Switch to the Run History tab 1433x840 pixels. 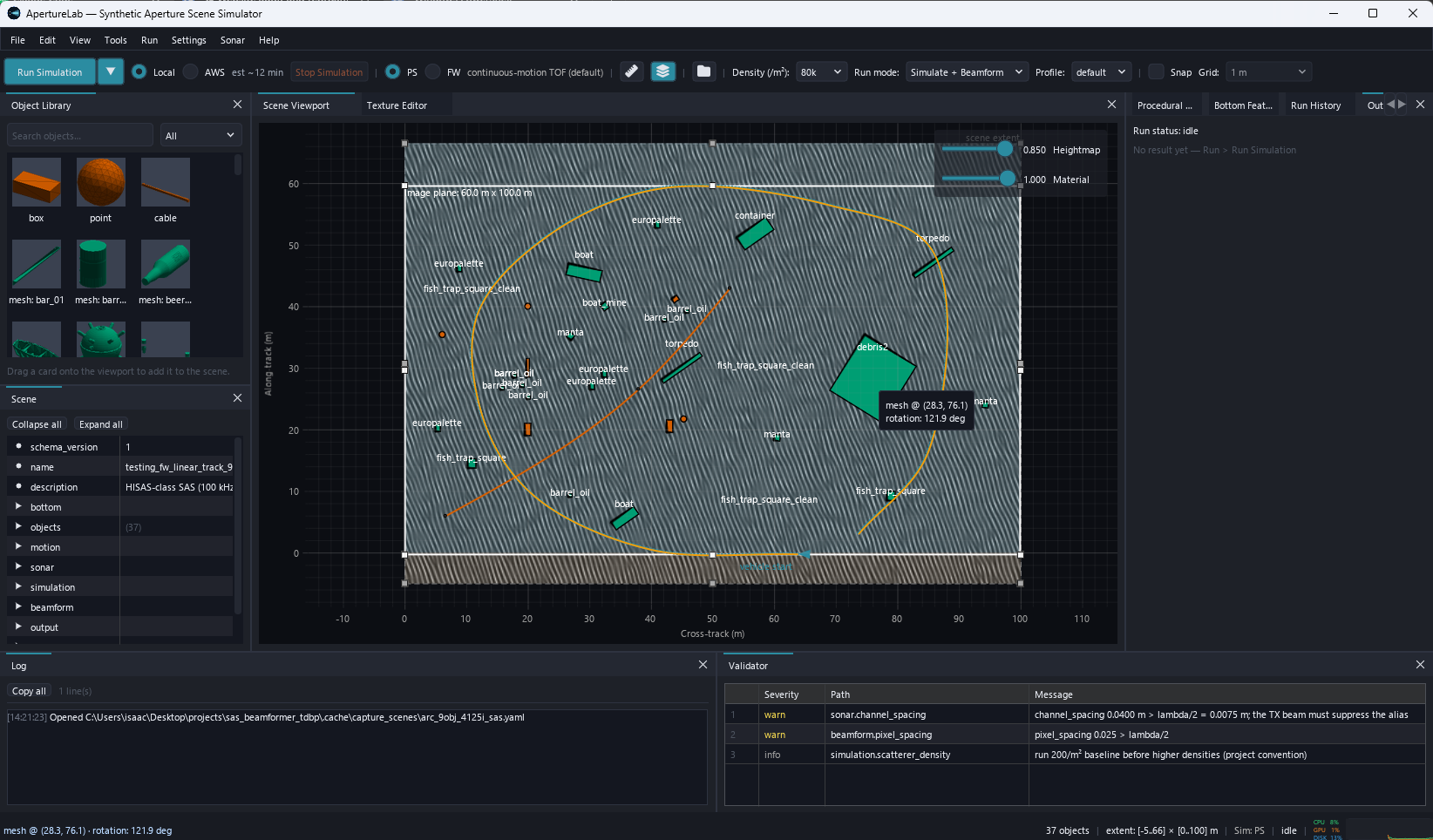[x=1315, y=105]
